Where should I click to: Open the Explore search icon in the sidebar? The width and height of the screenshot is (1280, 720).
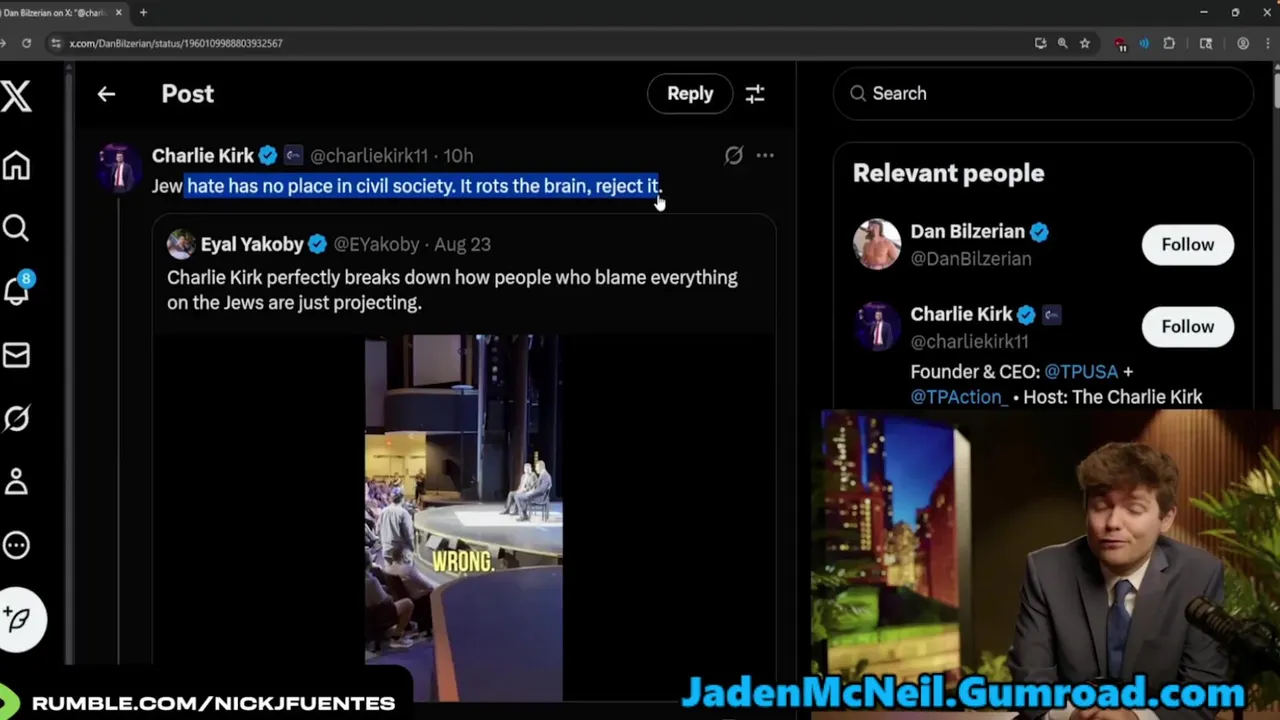16,228
